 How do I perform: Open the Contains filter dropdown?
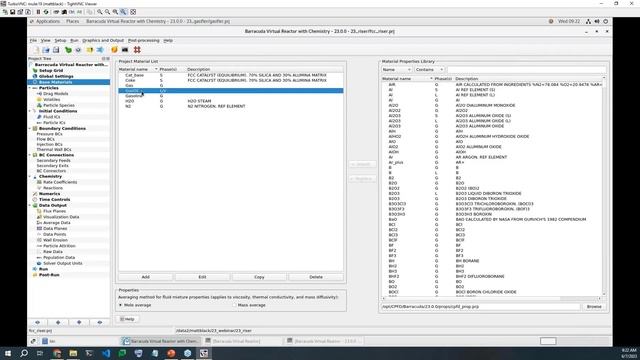[429, 70]
